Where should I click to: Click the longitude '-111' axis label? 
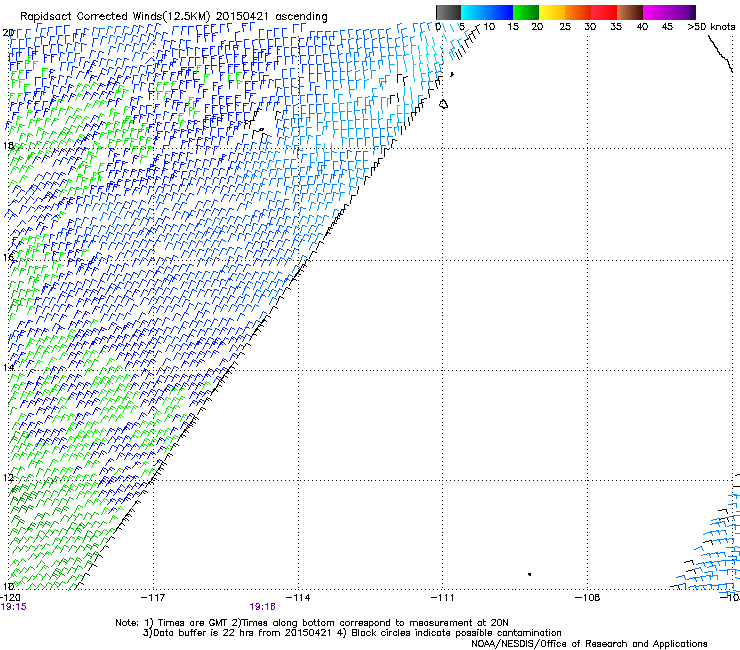tap(443, 598)
